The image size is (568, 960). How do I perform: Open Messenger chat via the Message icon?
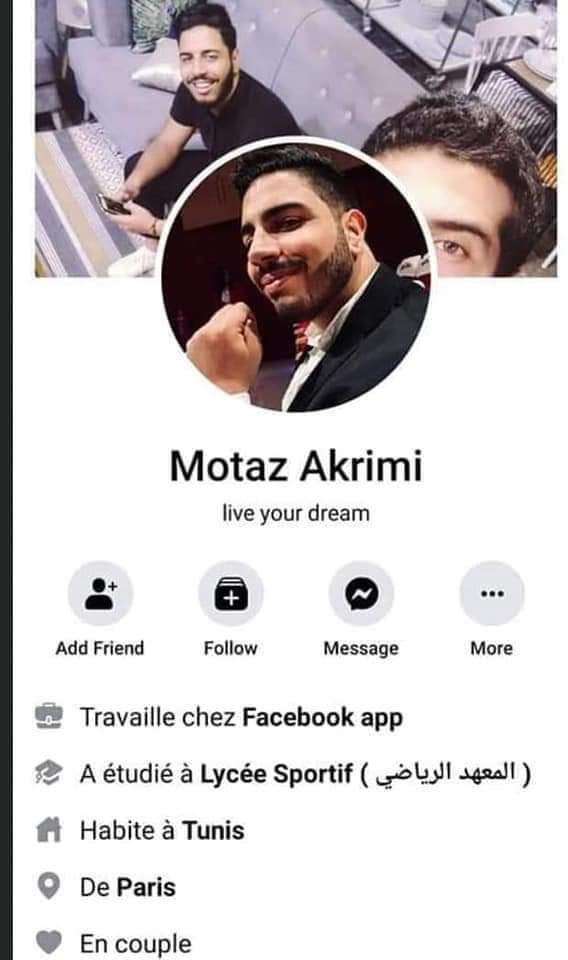click(x=361, y=593)
